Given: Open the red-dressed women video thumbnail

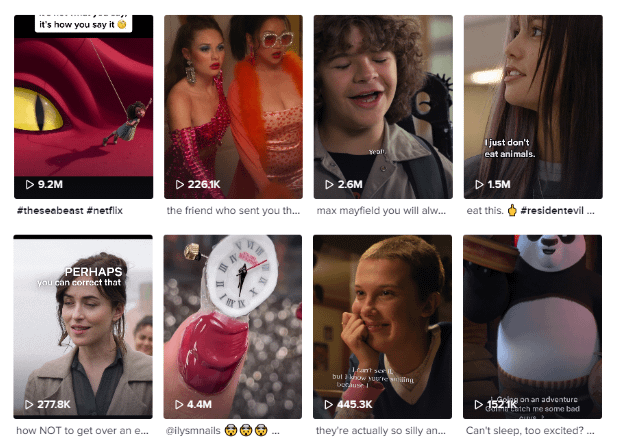Looking at the screenshot, I should (233, 107).
